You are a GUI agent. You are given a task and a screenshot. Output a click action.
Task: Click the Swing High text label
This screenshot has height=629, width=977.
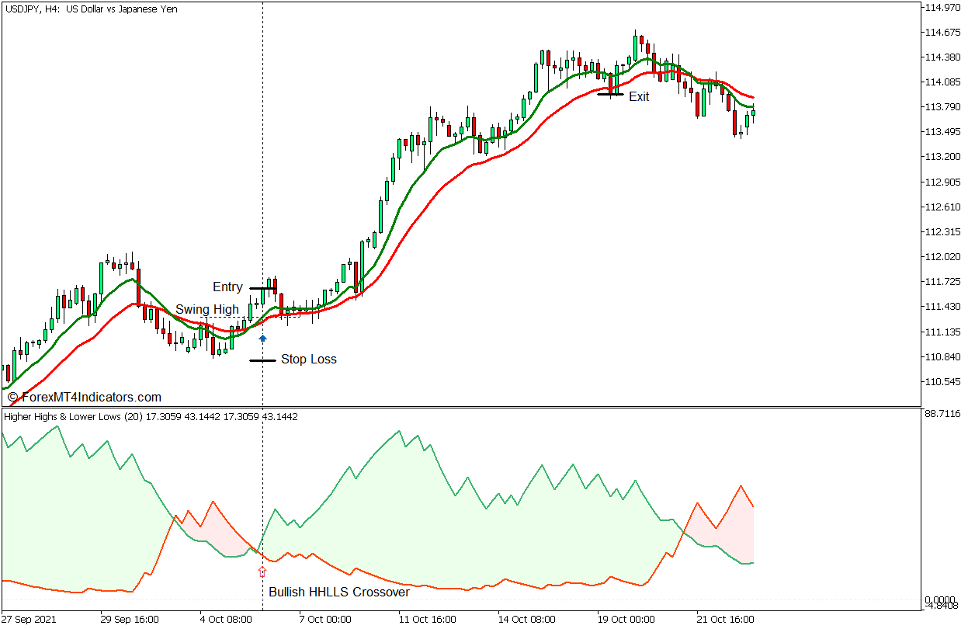click(x=207, y=310)
